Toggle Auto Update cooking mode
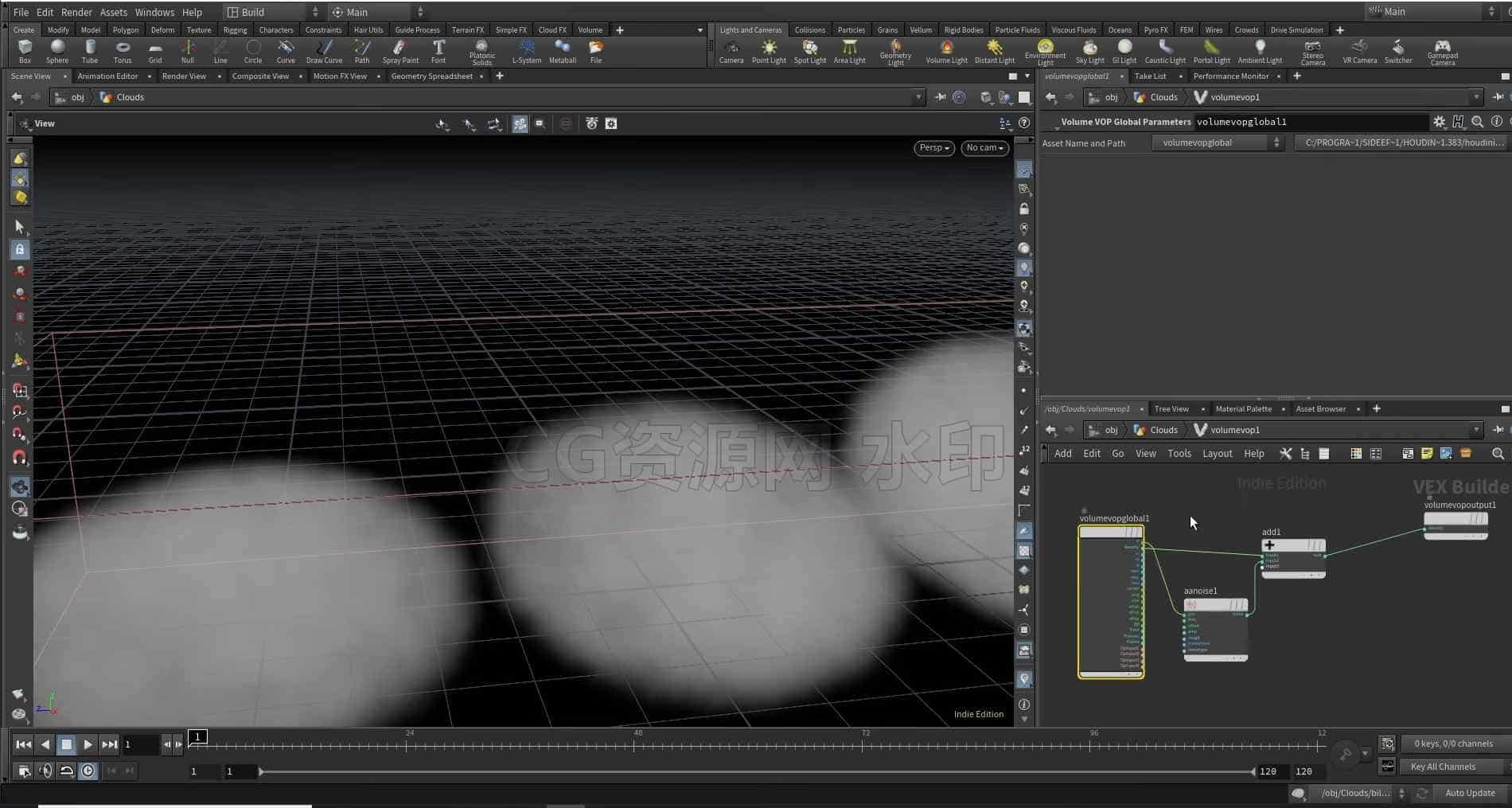 point(1470,793)
